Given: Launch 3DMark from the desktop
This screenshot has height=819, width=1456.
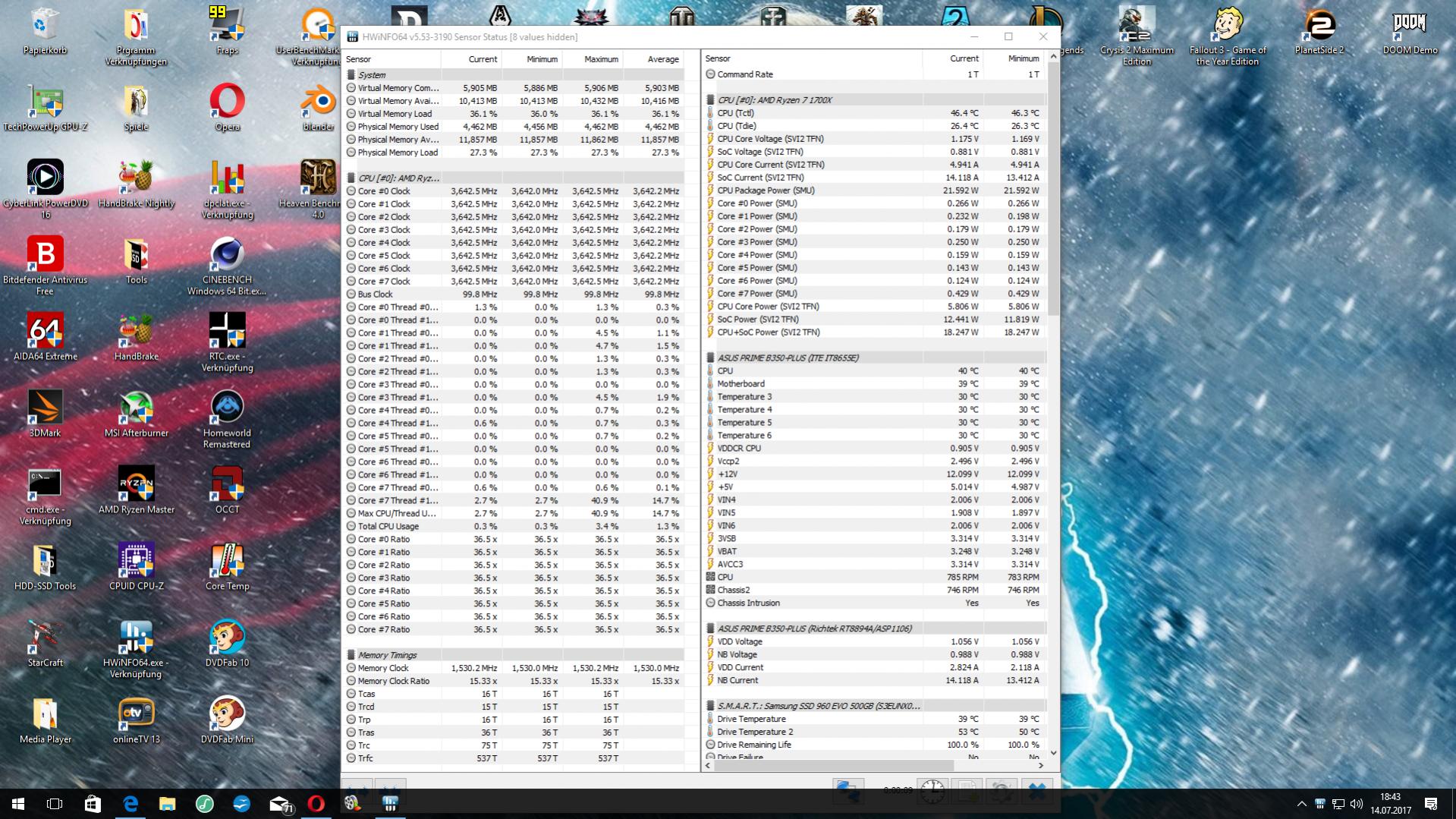Looking at the screenshot, I should point(45,414).
